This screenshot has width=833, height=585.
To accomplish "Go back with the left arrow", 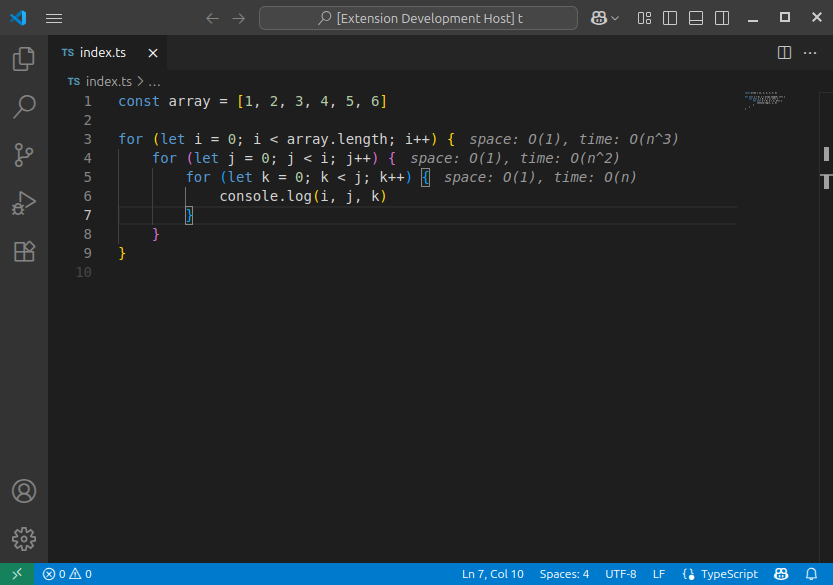I will (212, 19).
